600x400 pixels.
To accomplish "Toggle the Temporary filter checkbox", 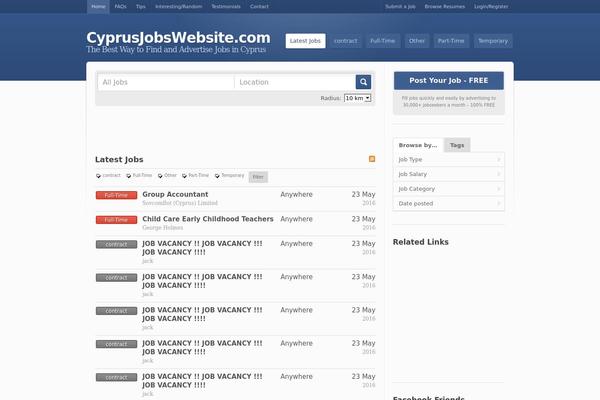I will 216,176.
